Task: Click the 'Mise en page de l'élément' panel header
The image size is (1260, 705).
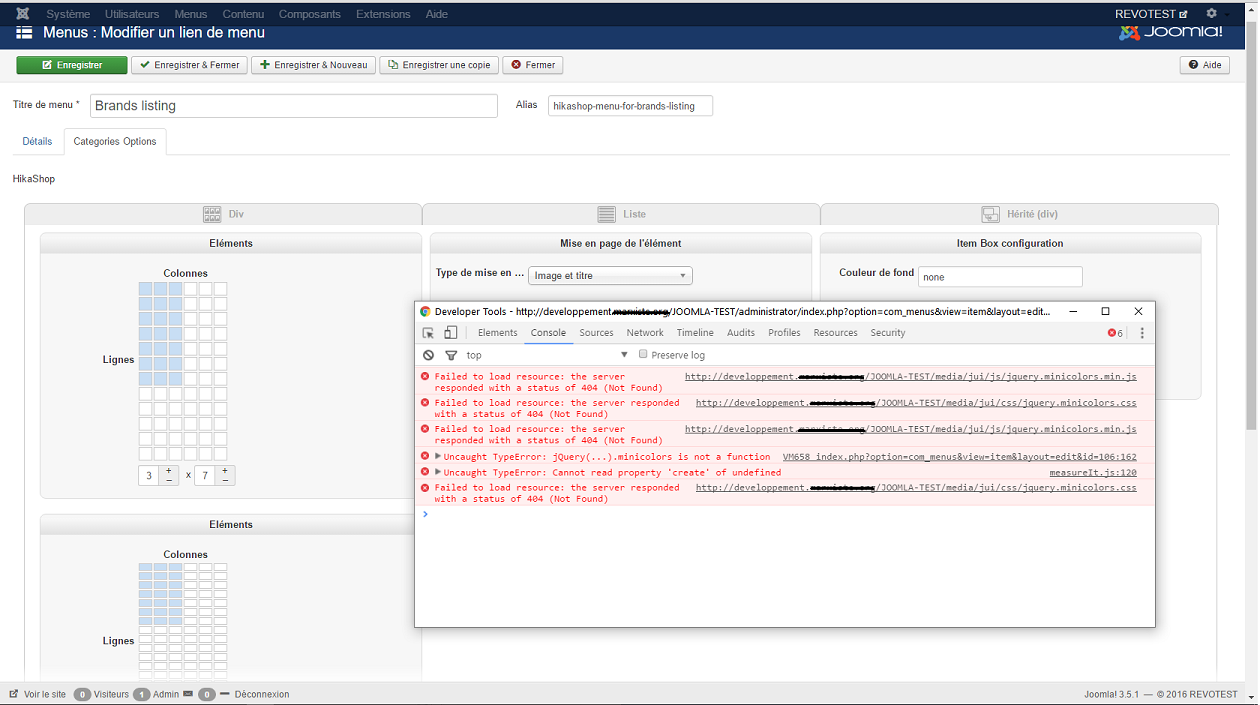Action: tap(621, 243)
